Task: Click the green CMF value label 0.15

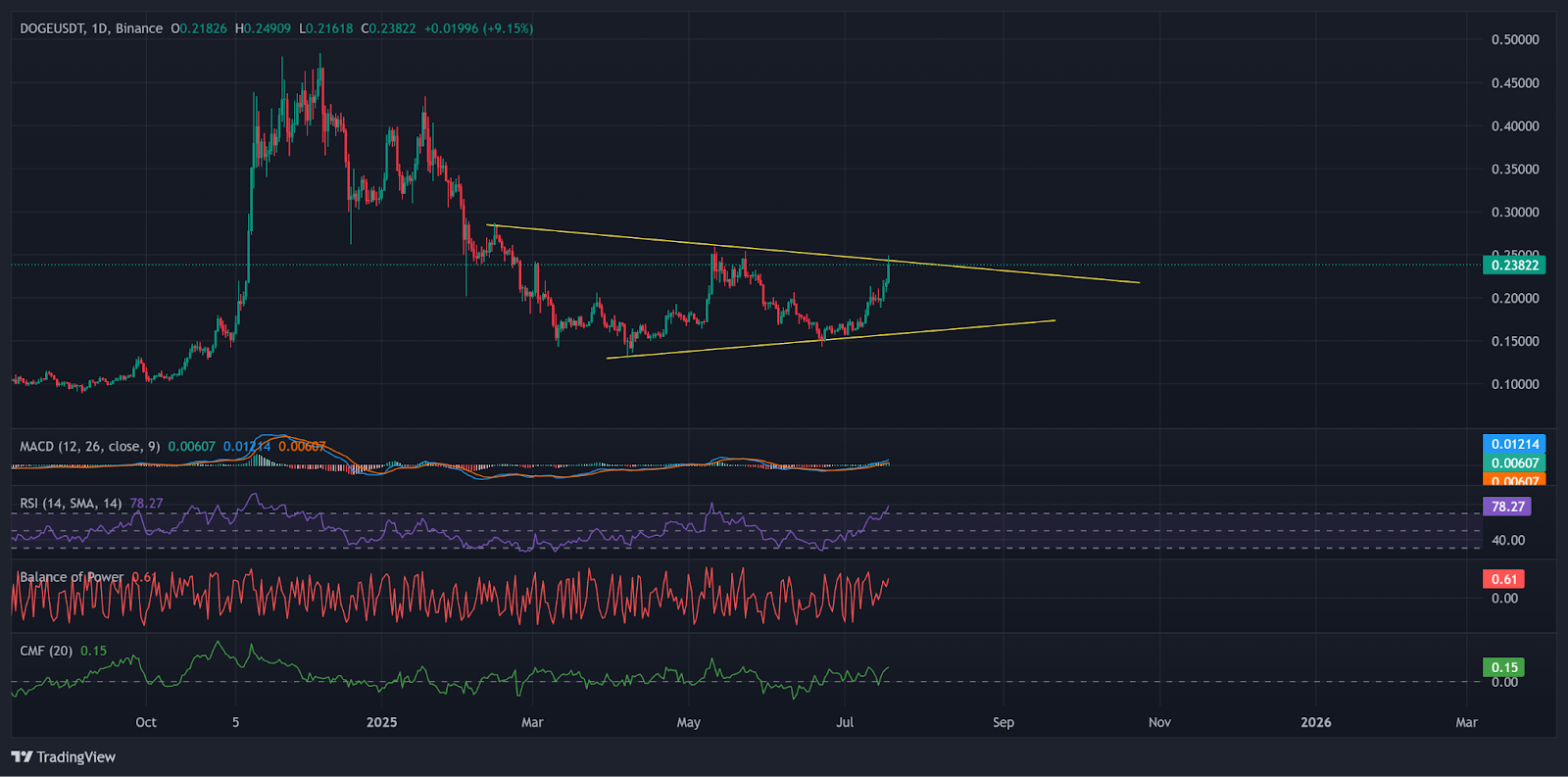Action: [1504, 667]
